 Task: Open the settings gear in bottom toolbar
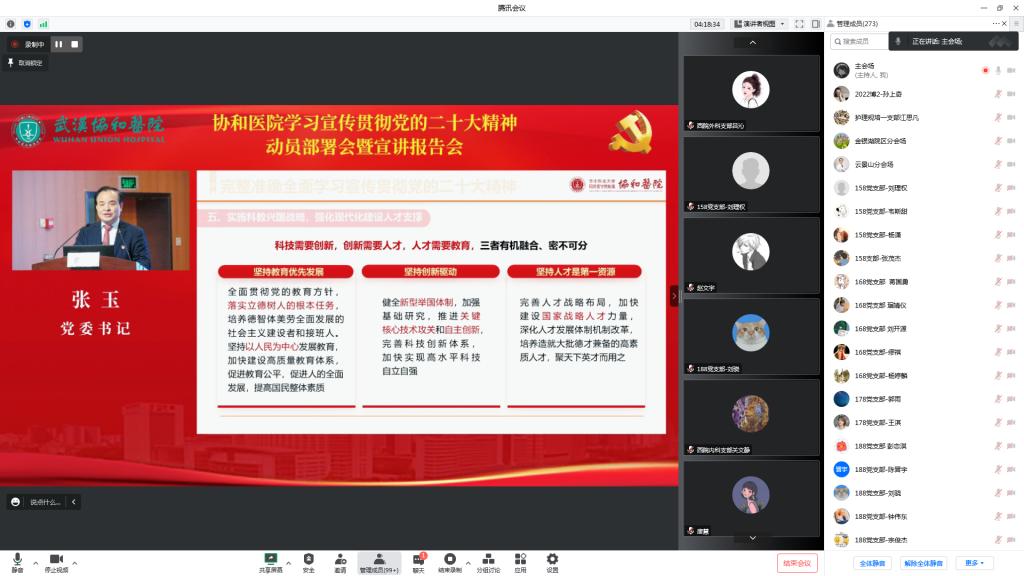[x=552, y=559]
